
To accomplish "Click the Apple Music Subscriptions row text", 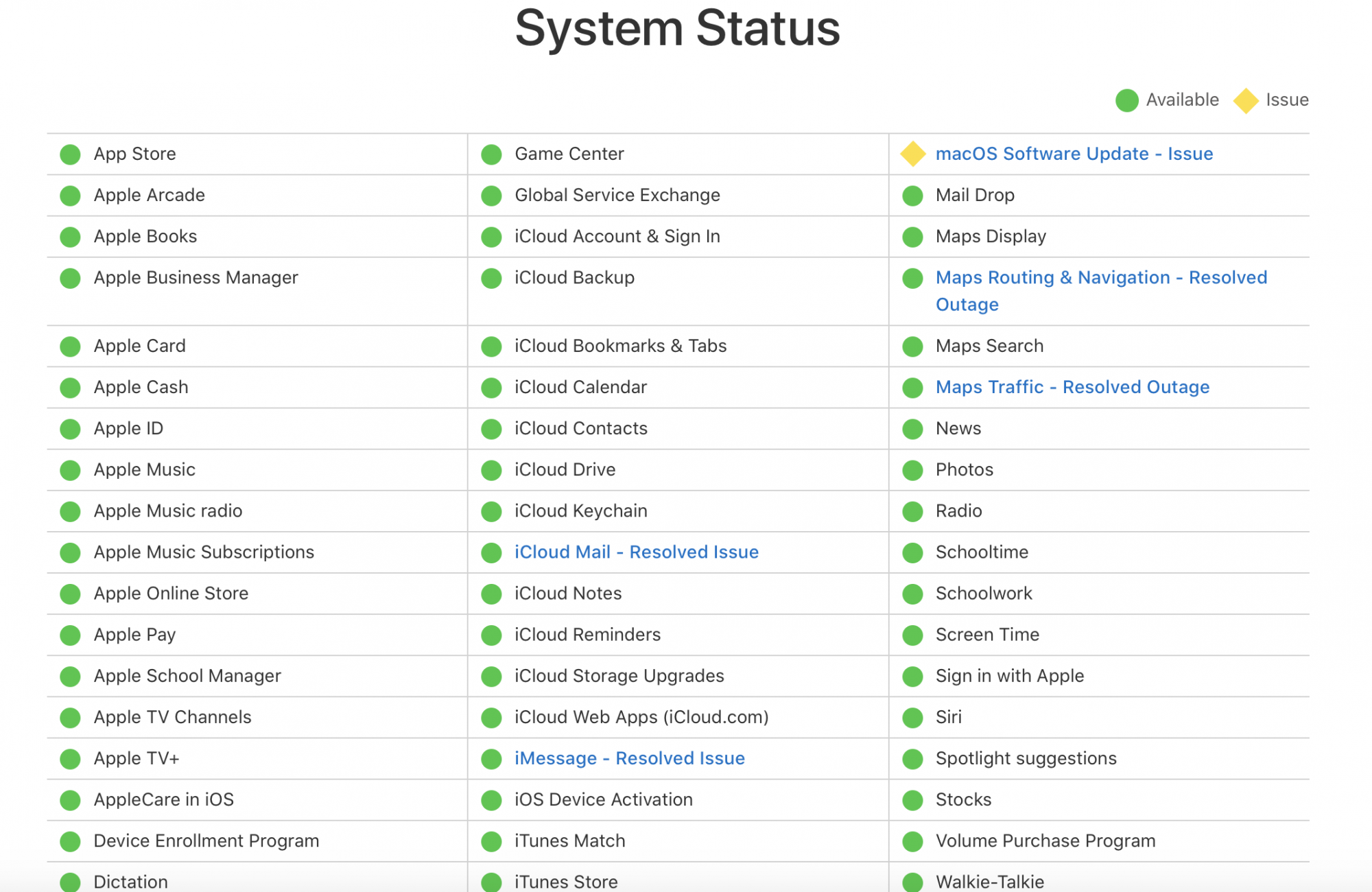I will 204,552.
